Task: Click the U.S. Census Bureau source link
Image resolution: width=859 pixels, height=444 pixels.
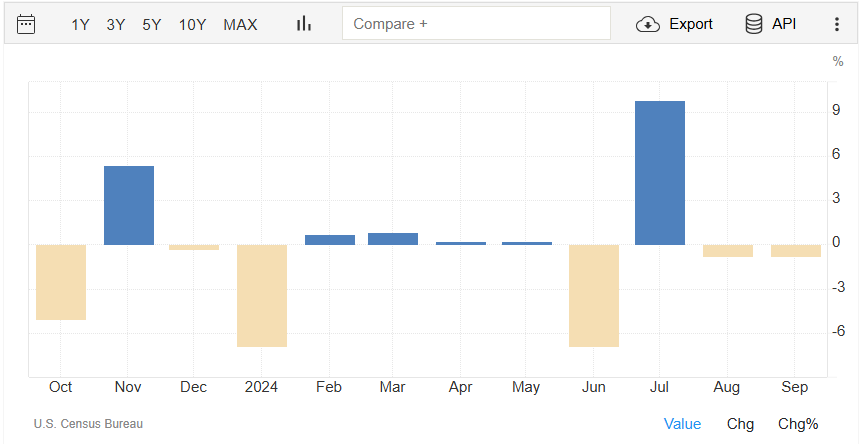Action: (88, 424)
